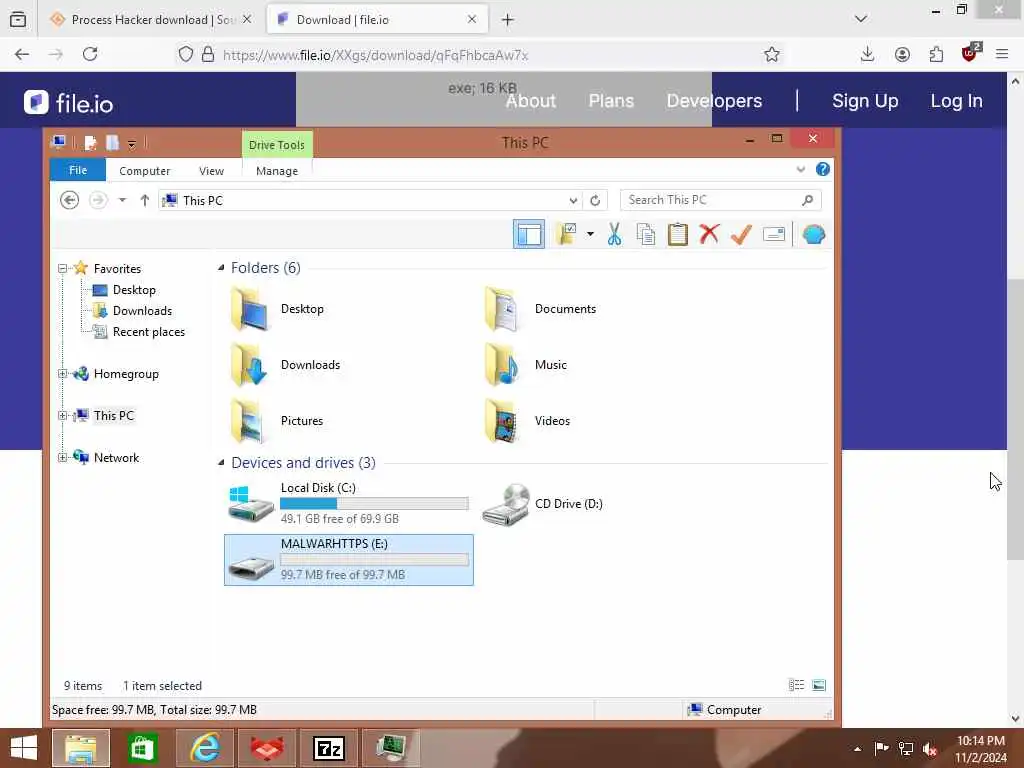Open Internet Explorer from the taskbar
This screenshot has height=768, width=1024.
point(205,748)
